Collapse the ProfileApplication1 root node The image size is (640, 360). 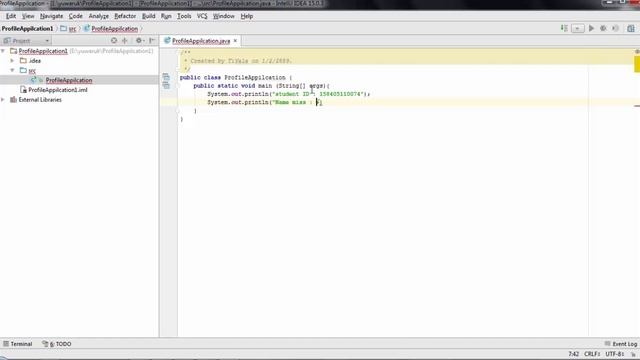coord(3,51)
